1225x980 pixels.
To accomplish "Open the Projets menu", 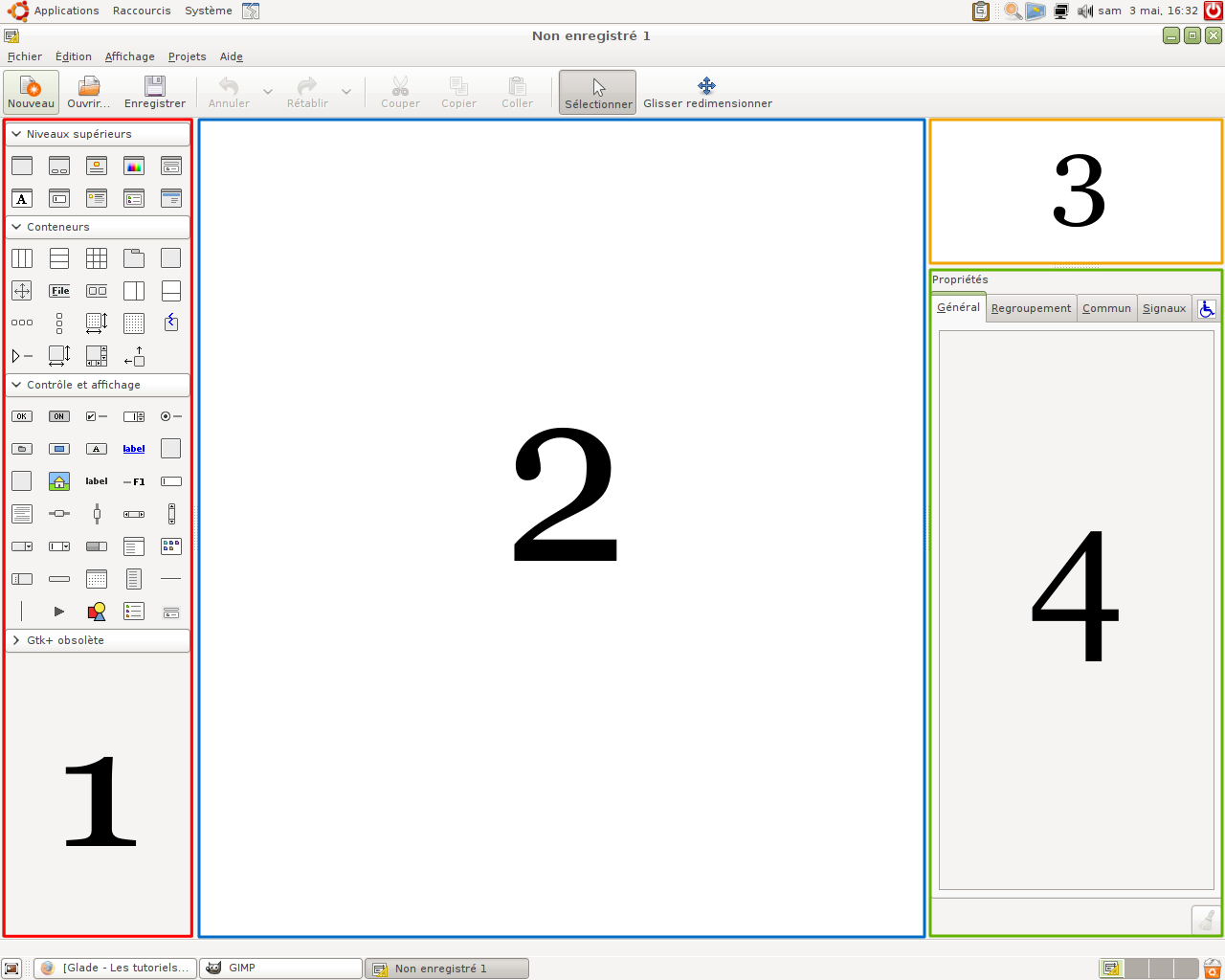I will pyautogui.click(x=187, y=56).
